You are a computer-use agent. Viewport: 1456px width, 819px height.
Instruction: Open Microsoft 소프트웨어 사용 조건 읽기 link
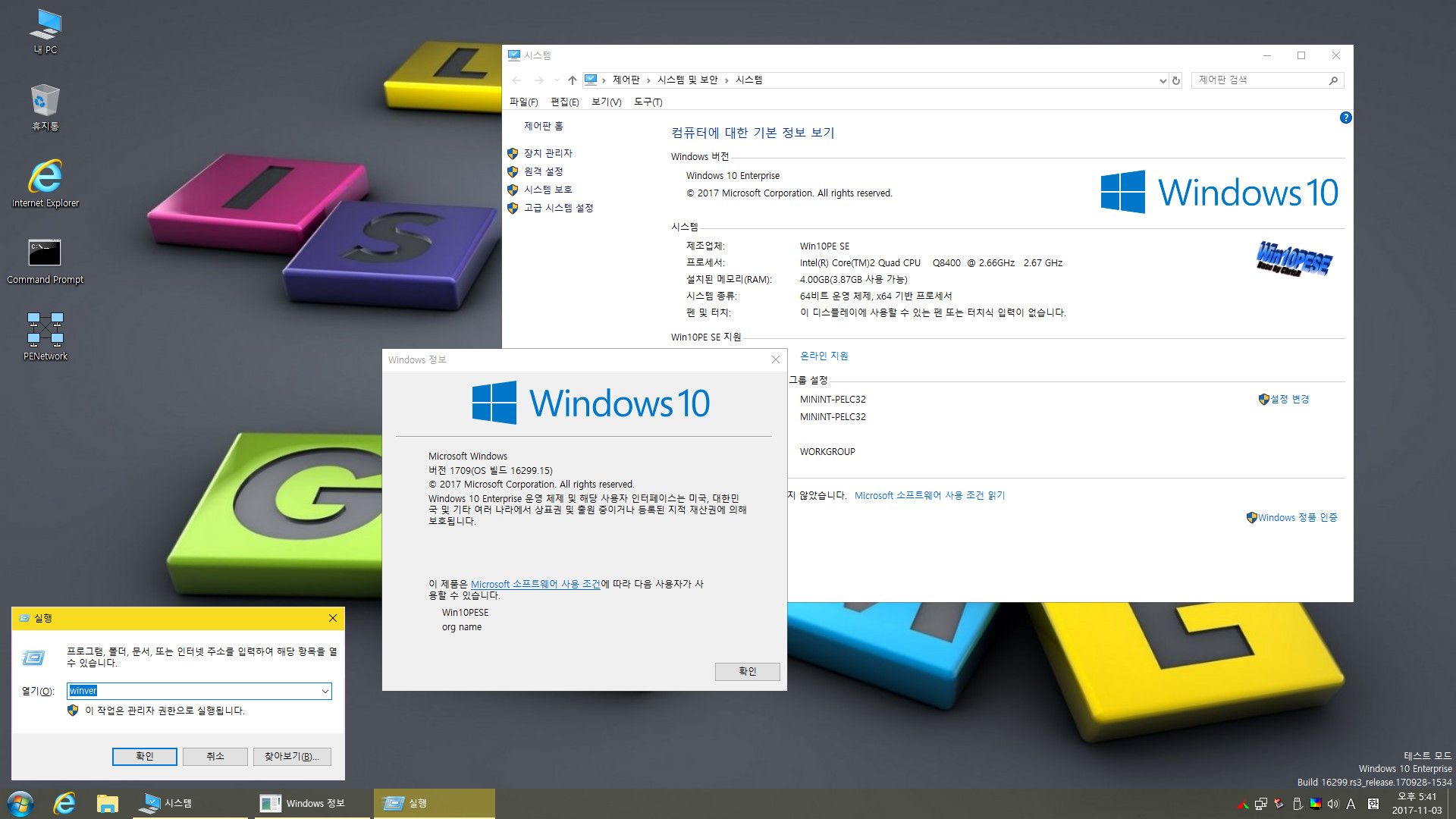929,495
